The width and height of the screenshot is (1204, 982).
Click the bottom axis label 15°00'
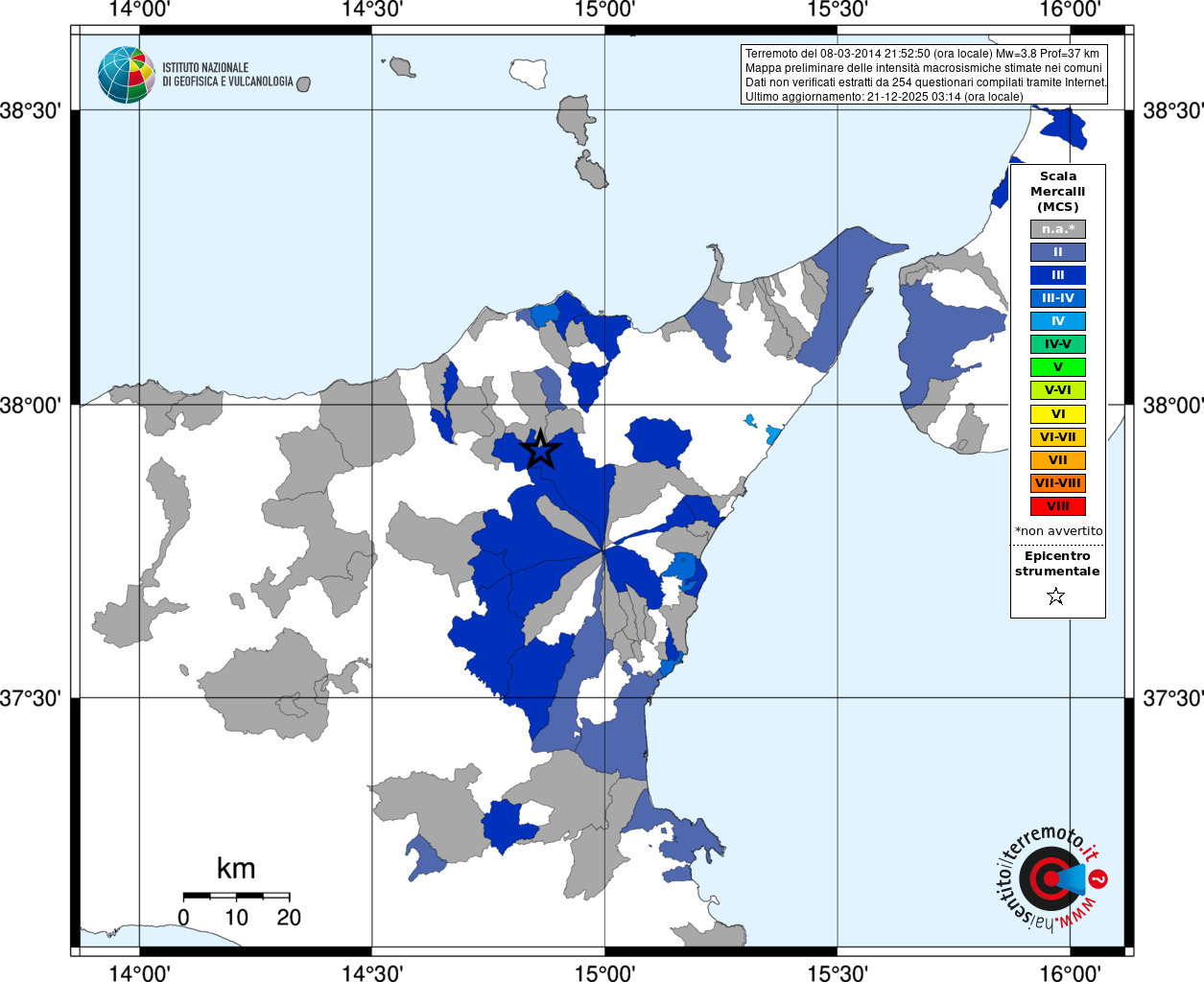(604, 972)
